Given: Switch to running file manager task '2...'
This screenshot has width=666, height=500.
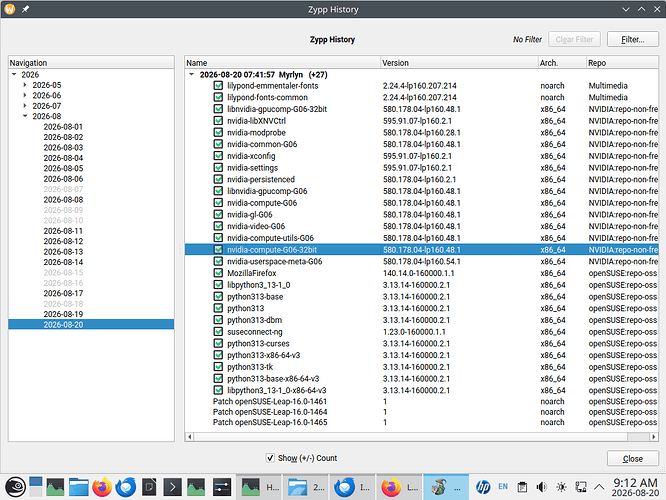Looking at the screenshot, I should pos(306,487).
